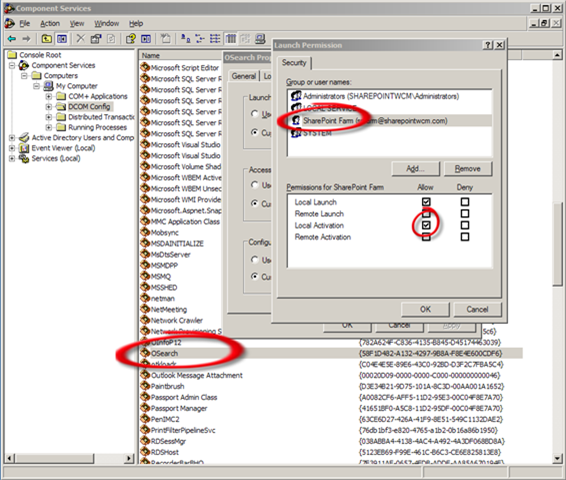Check Deny for Remote Activation
The height and width of the screenshot is (480, 566).
click(465, 237)
